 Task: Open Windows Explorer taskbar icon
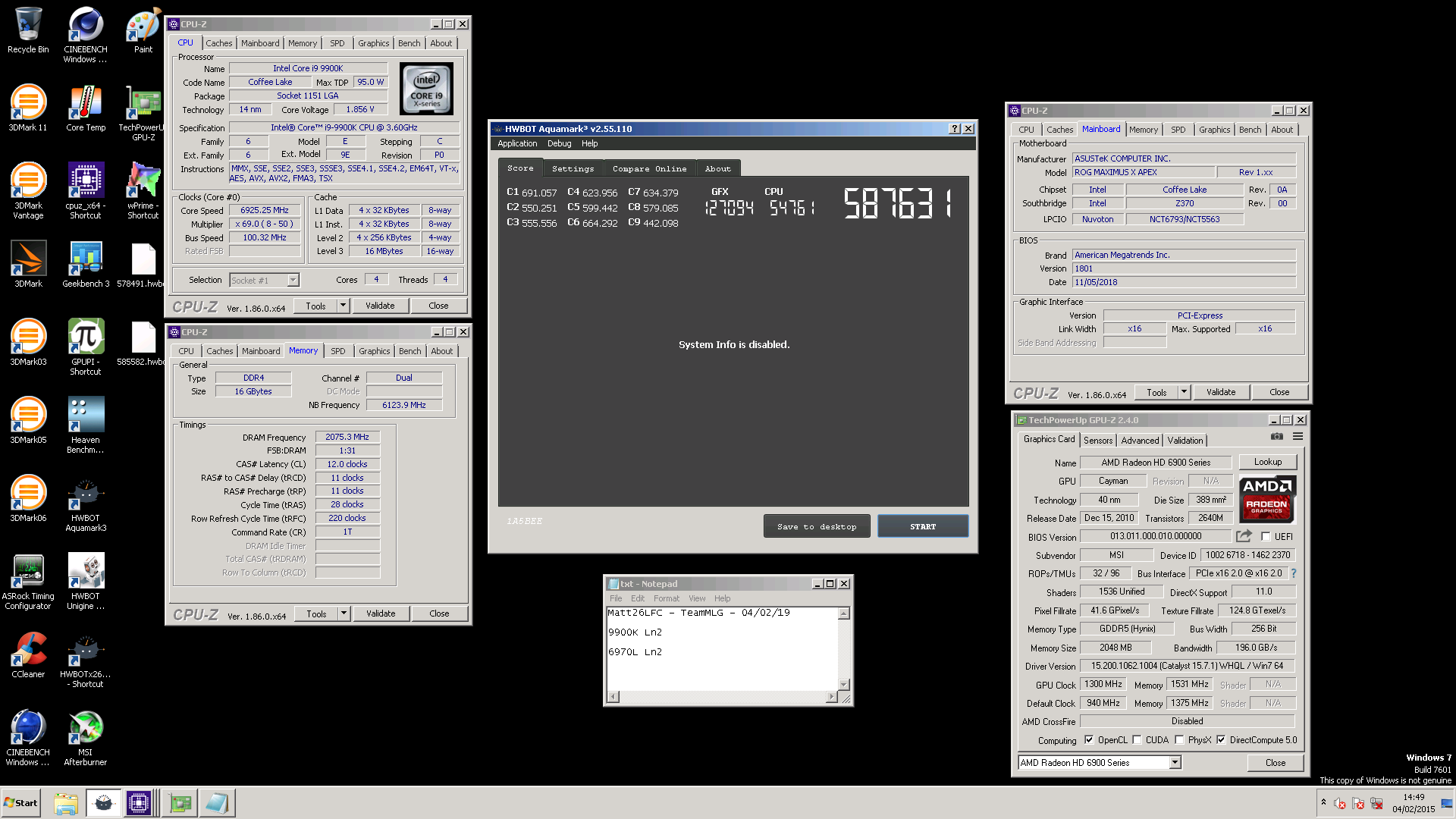[x=66, y=803]
